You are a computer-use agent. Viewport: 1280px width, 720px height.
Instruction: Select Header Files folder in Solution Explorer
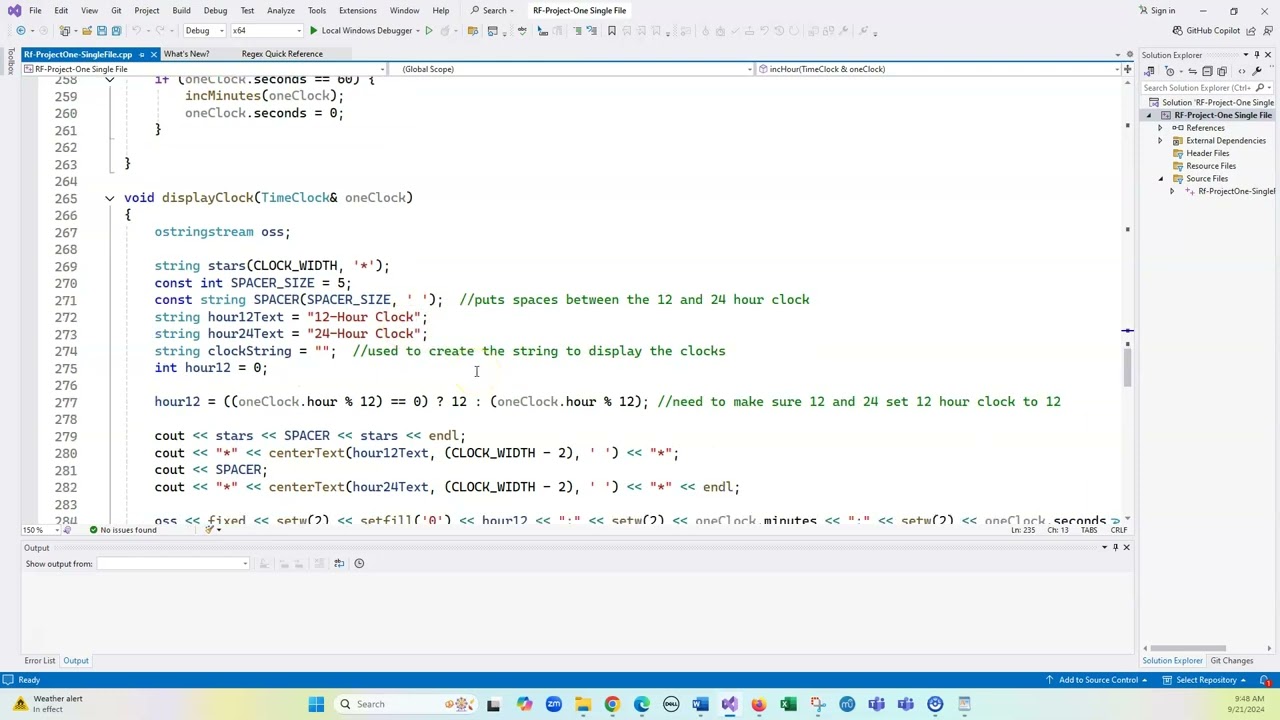(x=1207, y=153)
